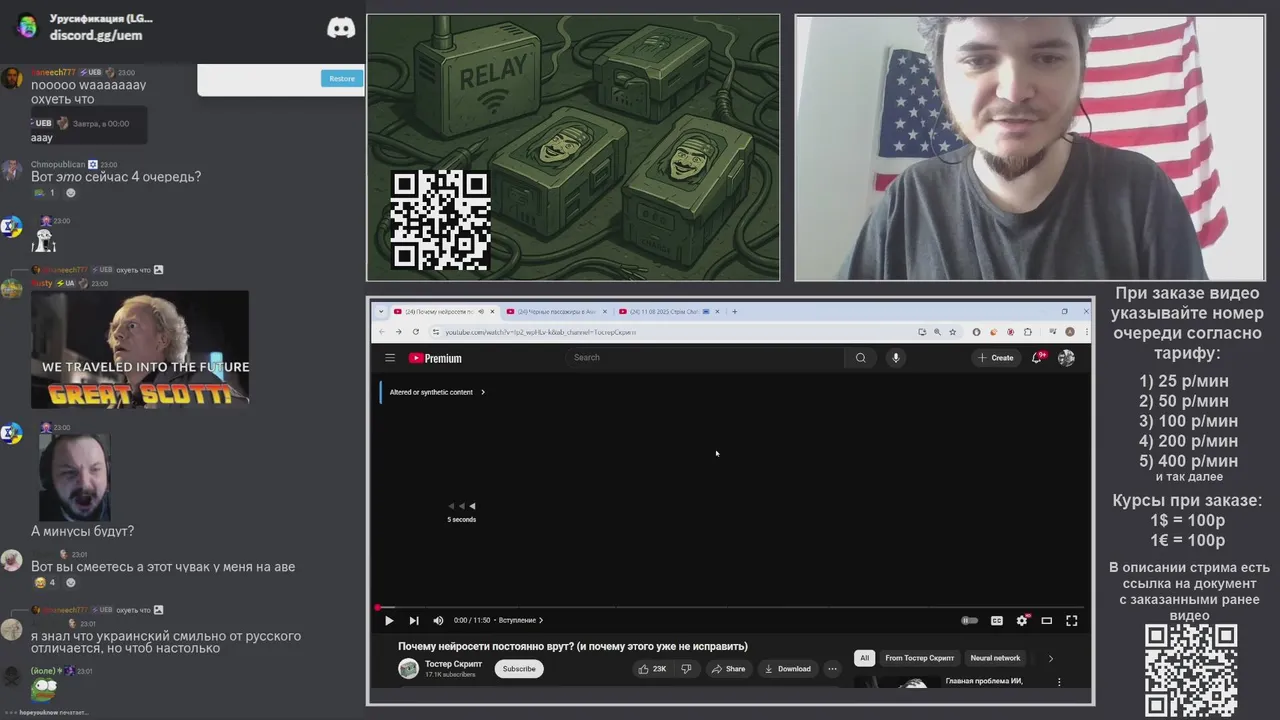1280x720 pixels.
Task: Click the browser address bar URL
Action: [x=540, y=332]
